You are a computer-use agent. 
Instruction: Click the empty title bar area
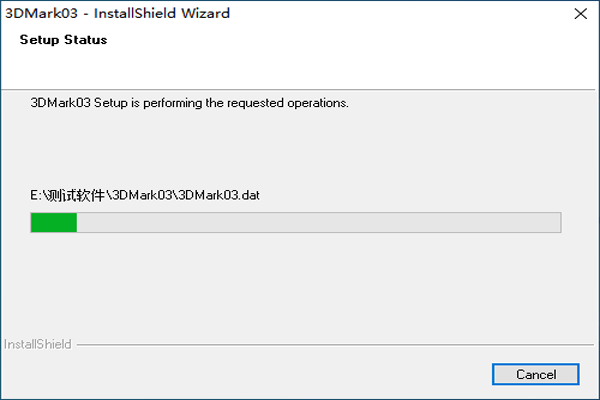click(x=400, y=14)
